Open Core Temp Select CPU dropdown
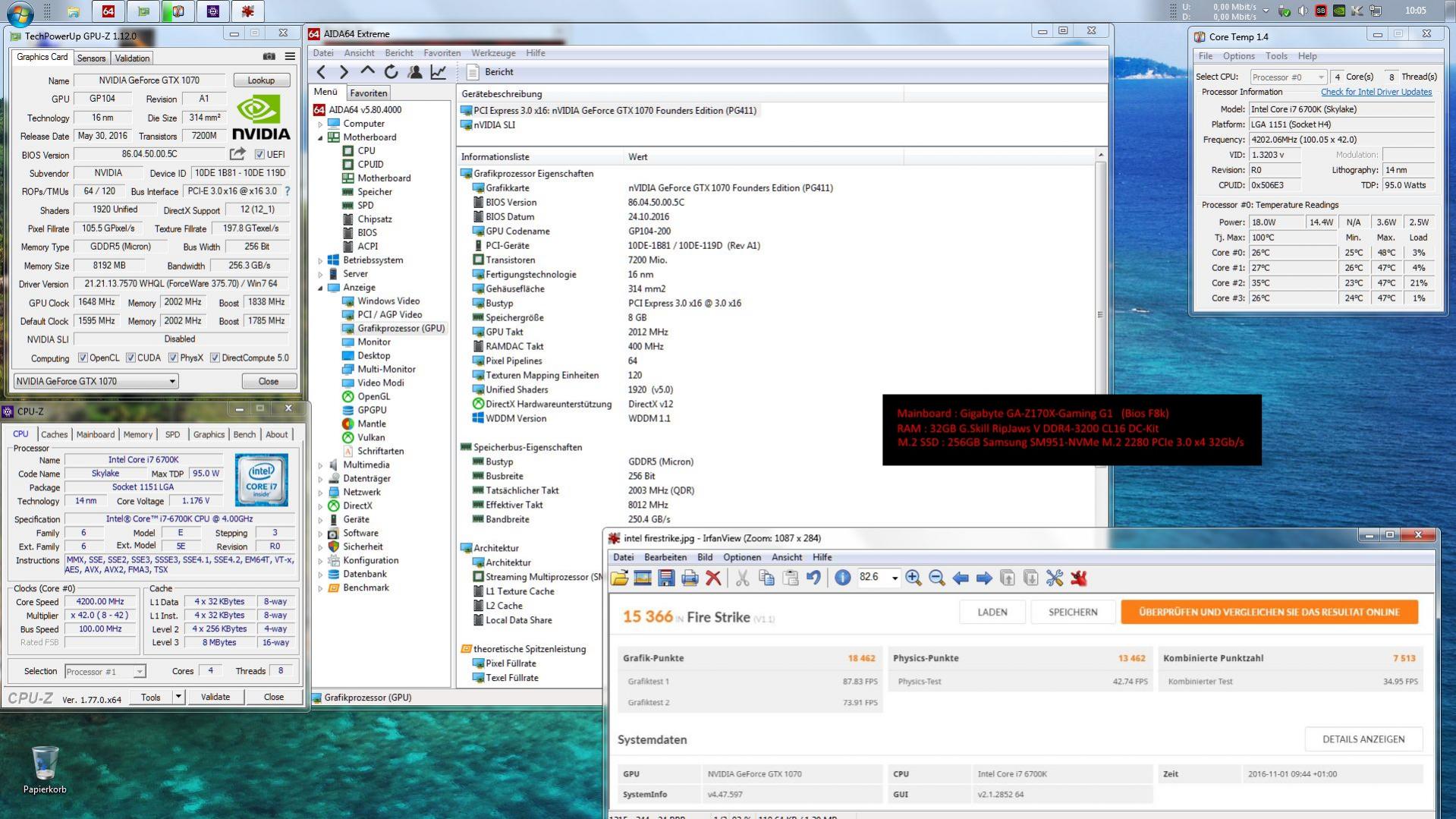Image resolution: width=1456 pixels, height=819 pixels. coord(1288,77)
